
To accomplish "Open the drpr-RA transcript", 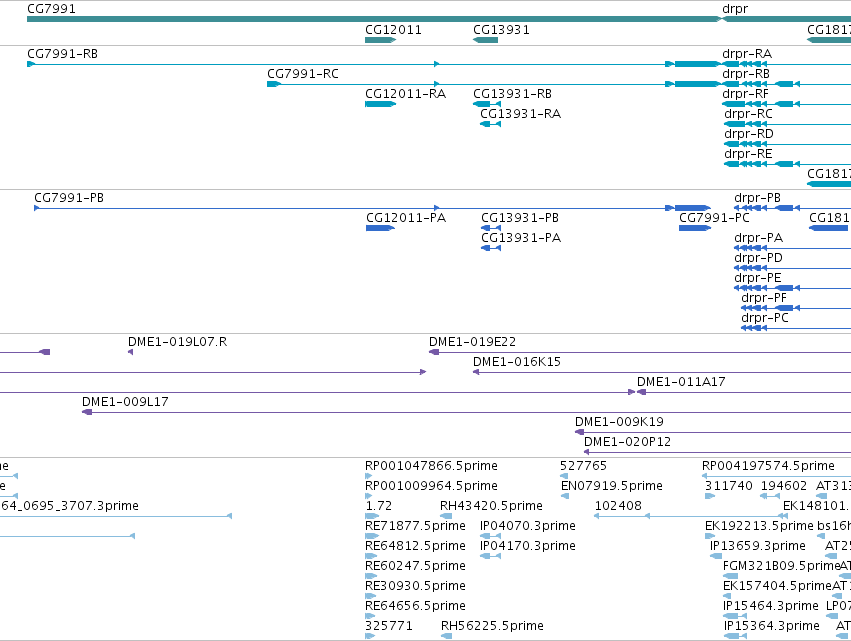I will (747, 54).
